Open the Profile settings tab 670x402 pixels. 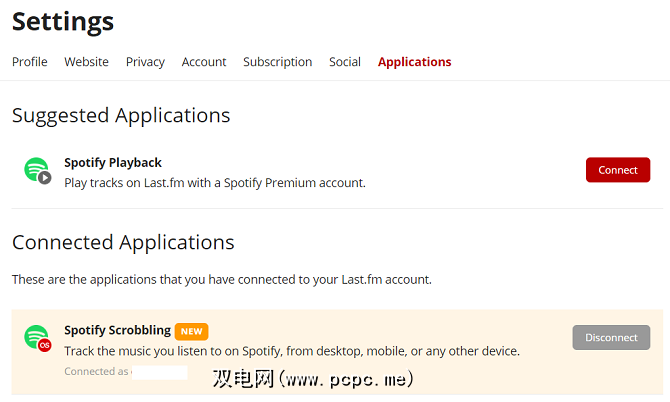coord(30,62)
